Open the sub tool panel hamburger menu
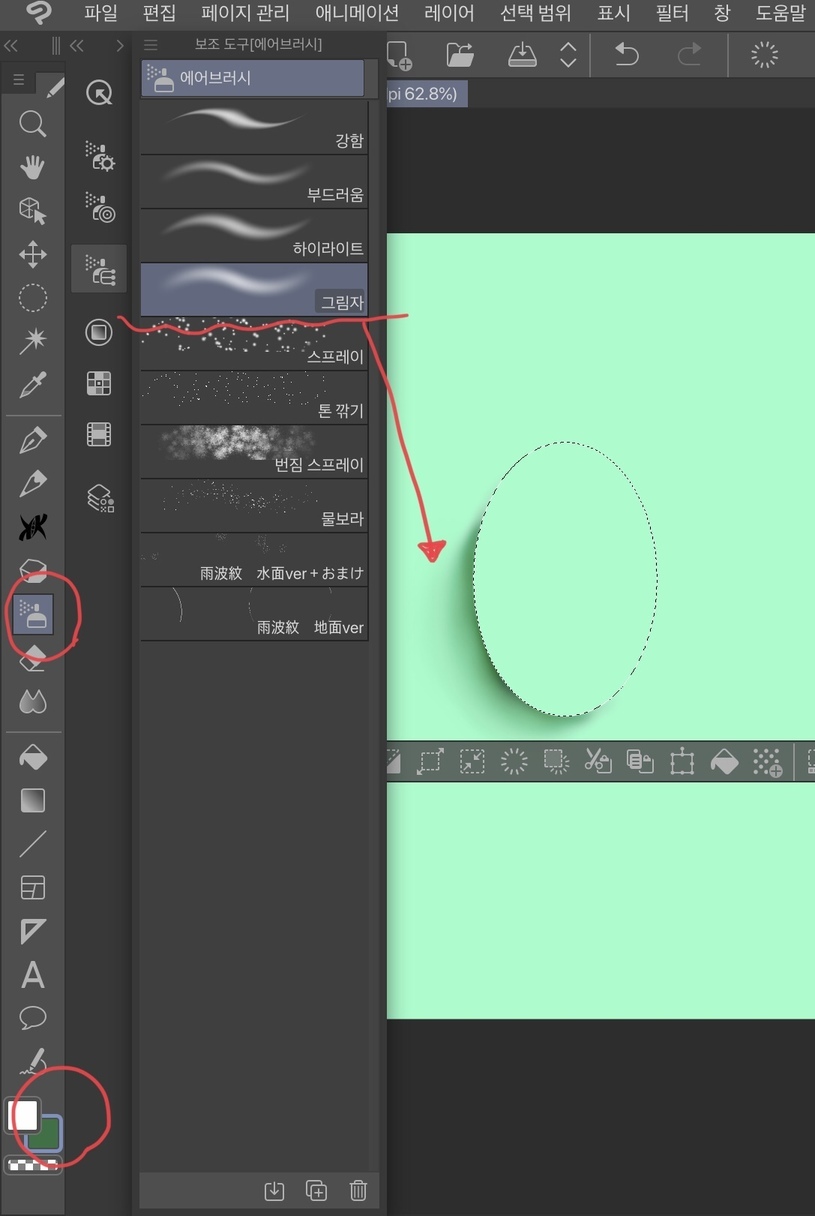Image resolution: width=815 pixels, height=1216 pixels. coord(151,45)
